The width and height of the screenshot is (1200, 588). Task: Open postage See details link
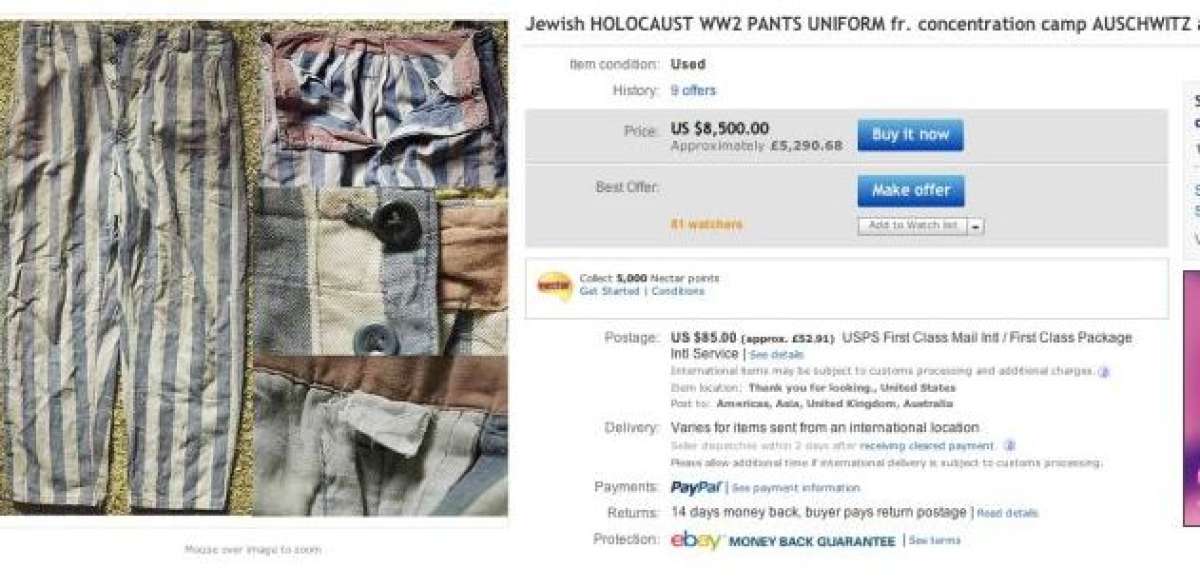pyautogui.click(x=777, y=355)
